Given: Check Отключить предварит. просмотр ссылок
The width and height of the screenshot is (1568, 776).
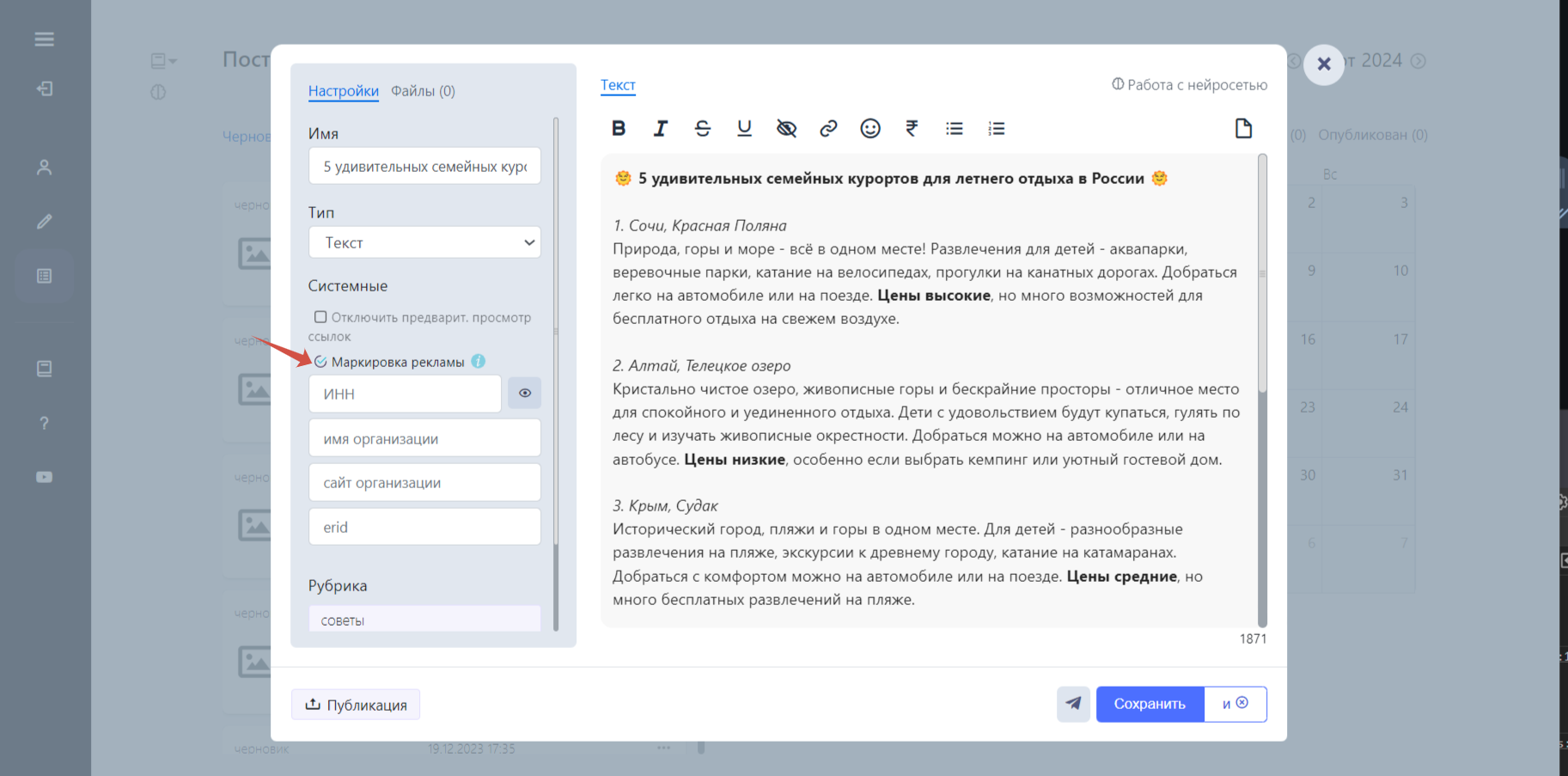Looking at the screenshot, I should (320, 317).
